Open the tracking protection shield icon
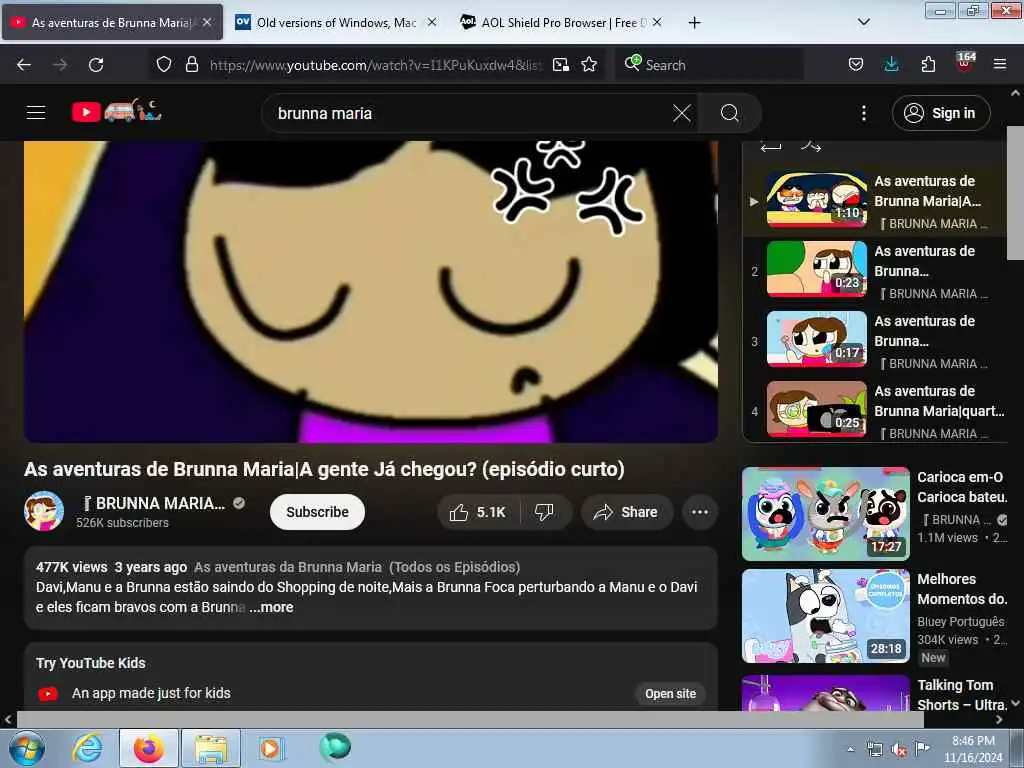The image size is (1024, 768). pyautogui.click(x=164, y=64)
